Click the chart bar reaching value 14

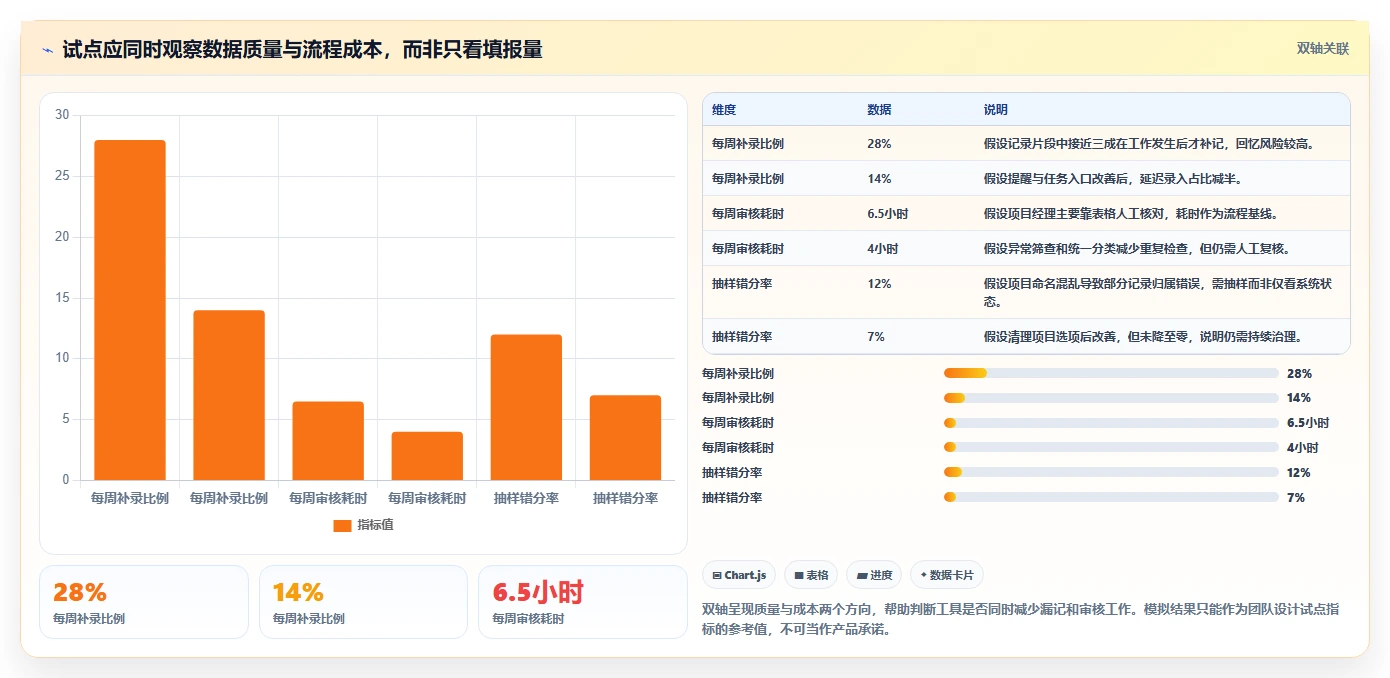click(x=229, y=395)
